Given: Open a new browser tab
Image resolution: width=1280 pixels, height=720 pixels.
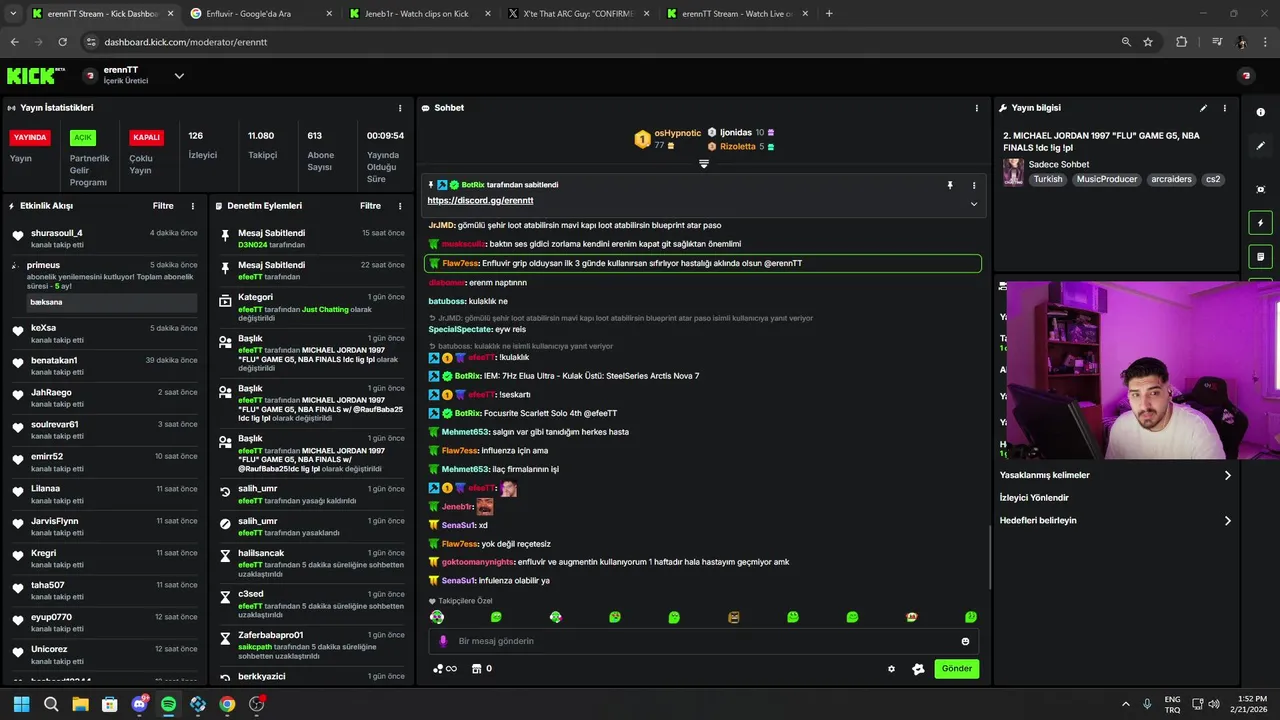Looking at the screenshot, I should click(x=829, y=14).
